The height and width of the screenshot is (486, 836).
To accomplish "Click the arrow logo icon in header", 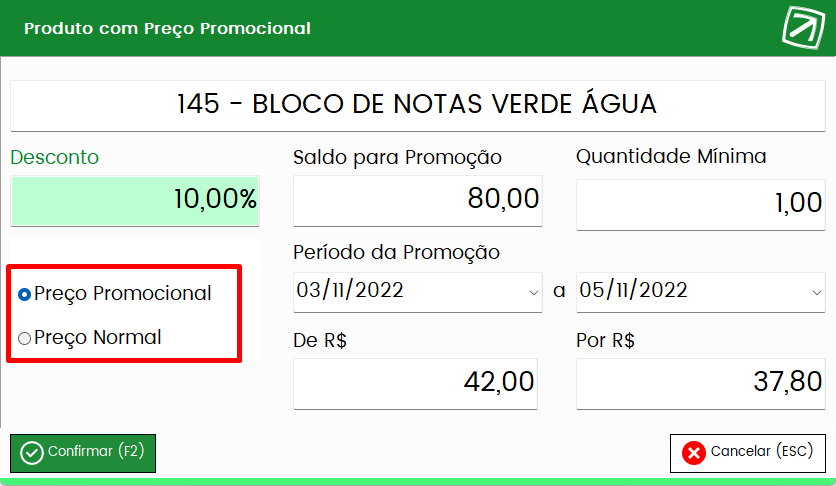I will [x=803, y=27].
